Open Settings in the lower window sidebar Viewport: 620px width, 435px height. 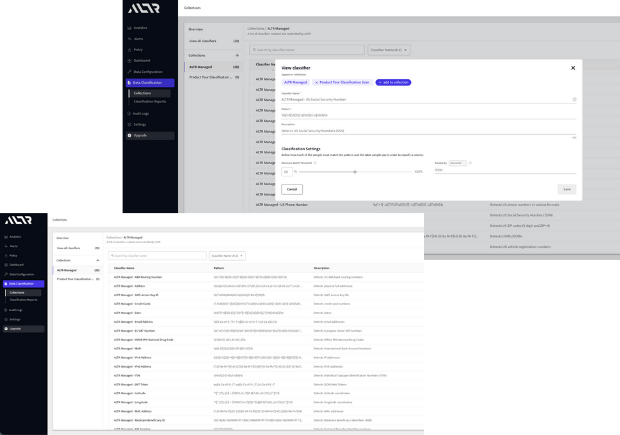pyautogui.click(x=15, y=319)
